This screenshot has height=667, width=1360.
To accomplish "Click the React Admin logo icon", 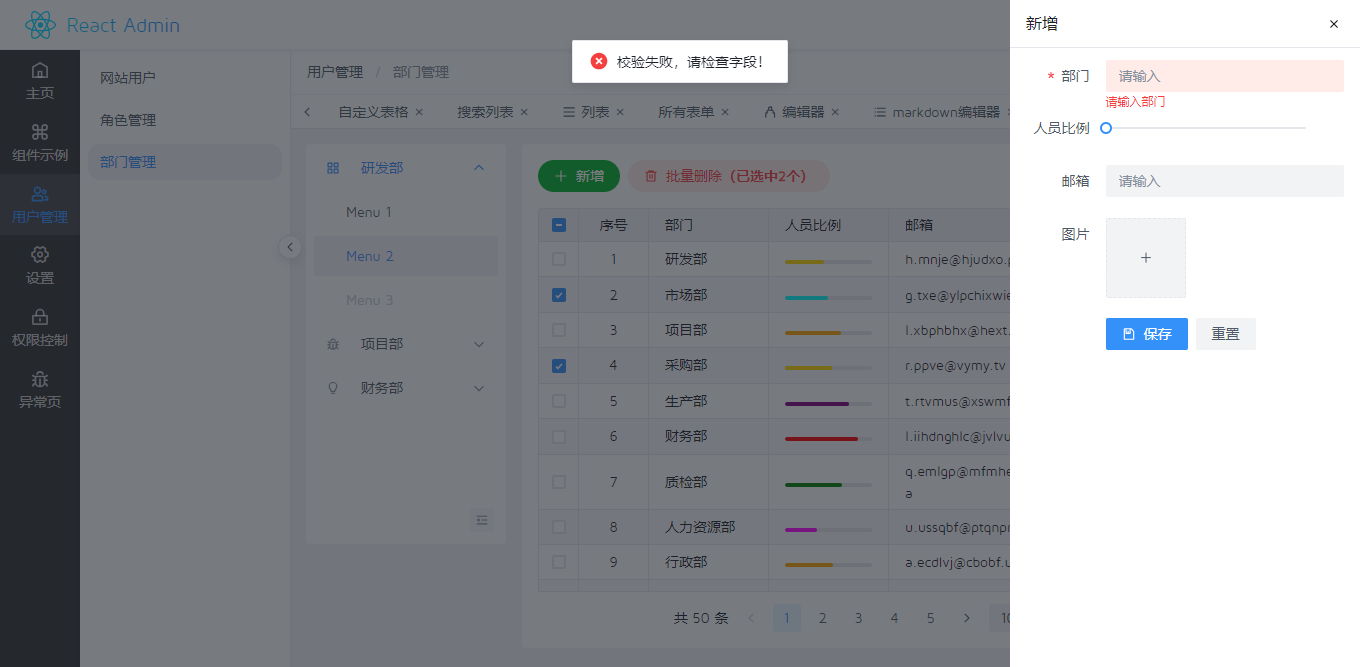I will point(40,24).
